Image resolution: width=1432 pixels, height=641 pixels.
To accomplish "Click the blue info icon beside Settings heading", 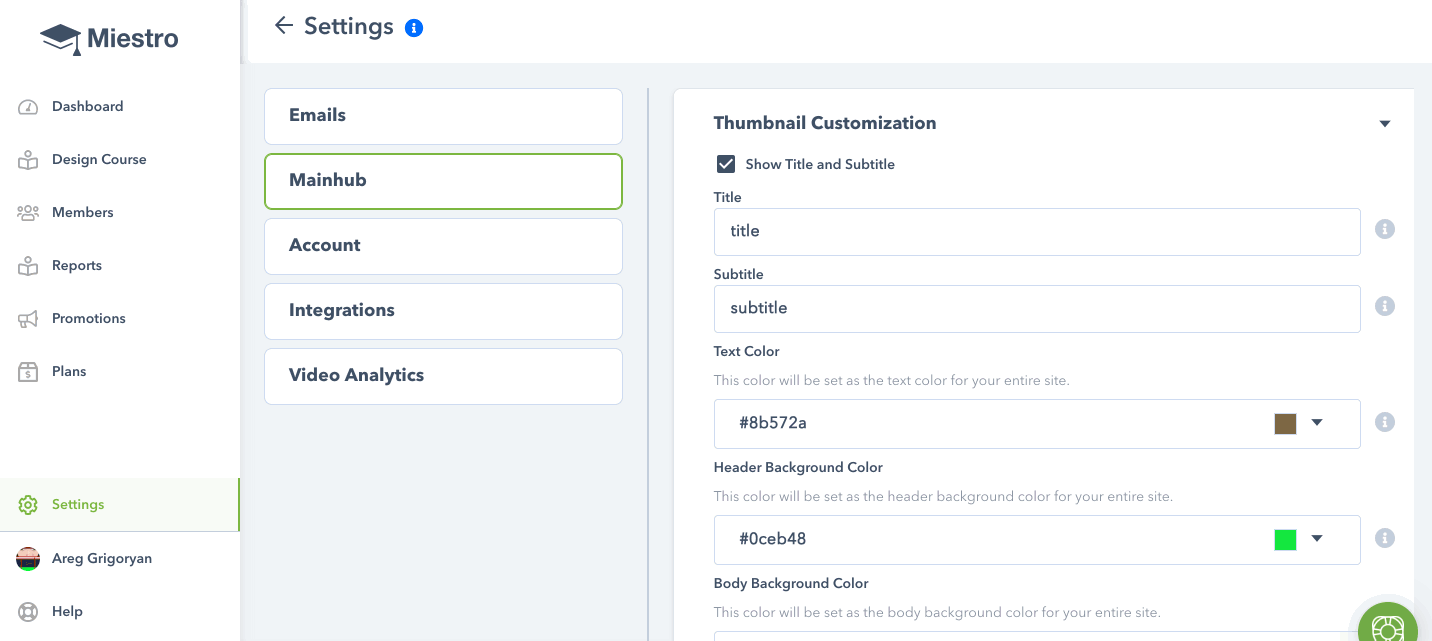I will click(x=414, y=28).
